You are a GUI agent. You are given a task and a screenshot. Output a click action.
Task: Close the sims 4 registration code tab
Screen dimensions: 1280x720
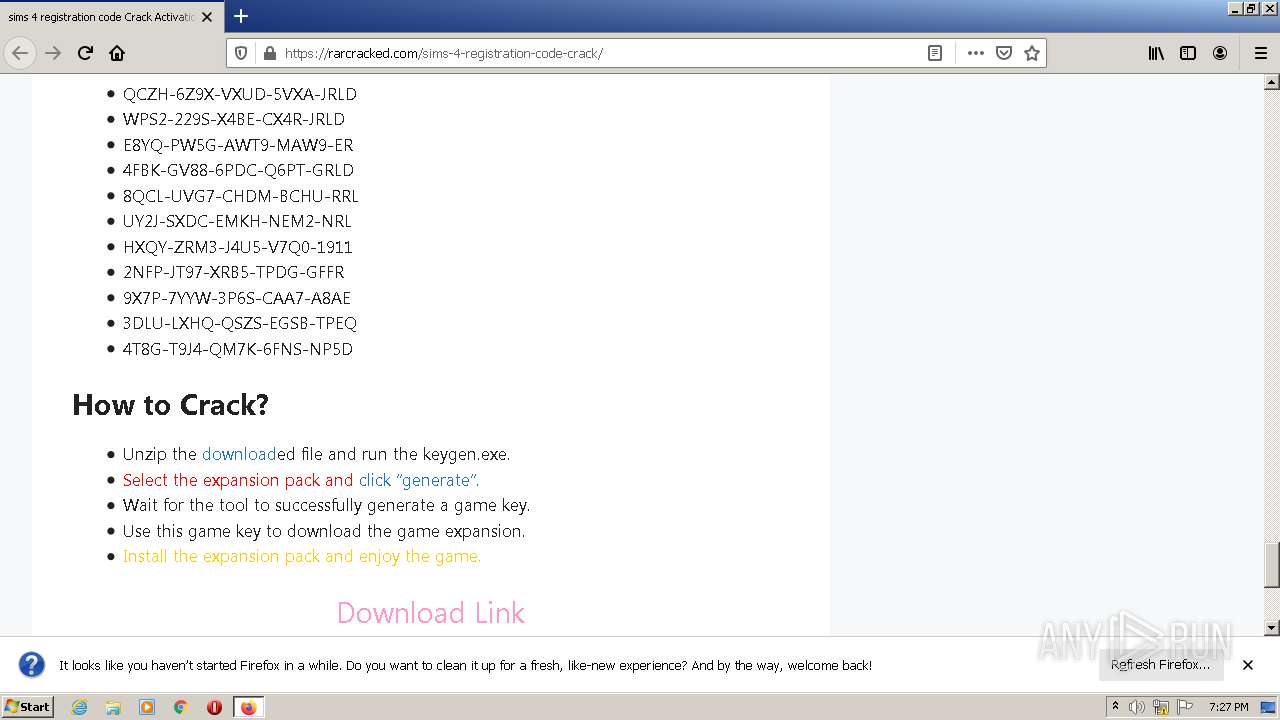pos(207,17)
